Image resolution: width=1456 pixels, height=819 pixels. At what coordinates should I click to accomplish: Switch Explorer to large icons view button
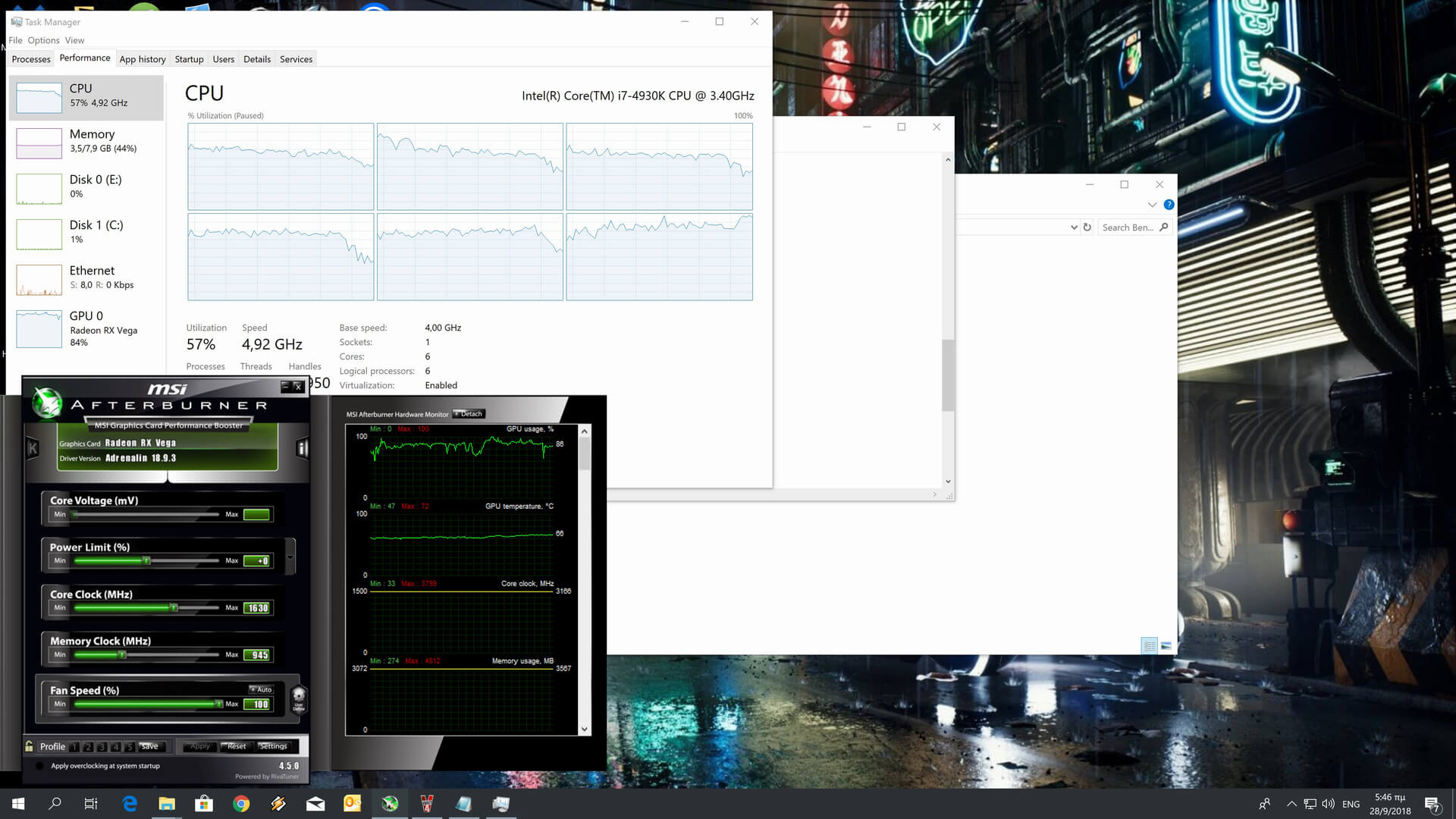pyautogui.click(x=1166, y=646)
